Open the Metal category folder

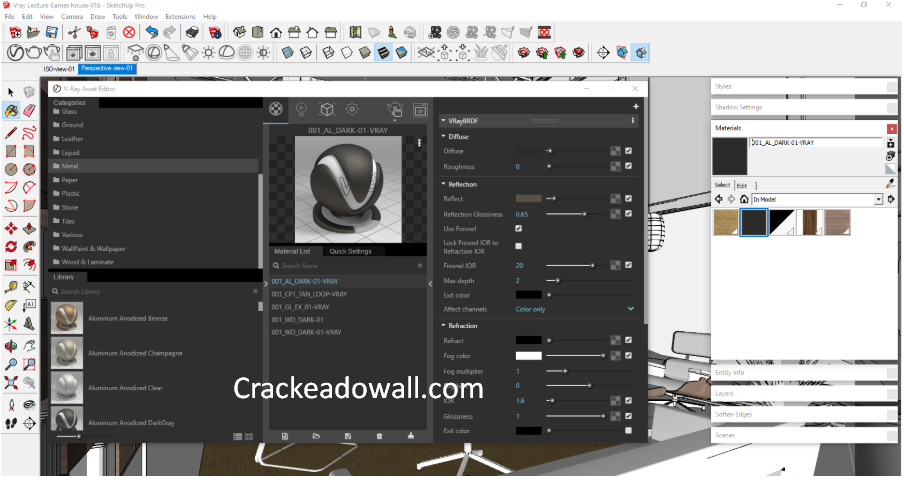(153, 166)
